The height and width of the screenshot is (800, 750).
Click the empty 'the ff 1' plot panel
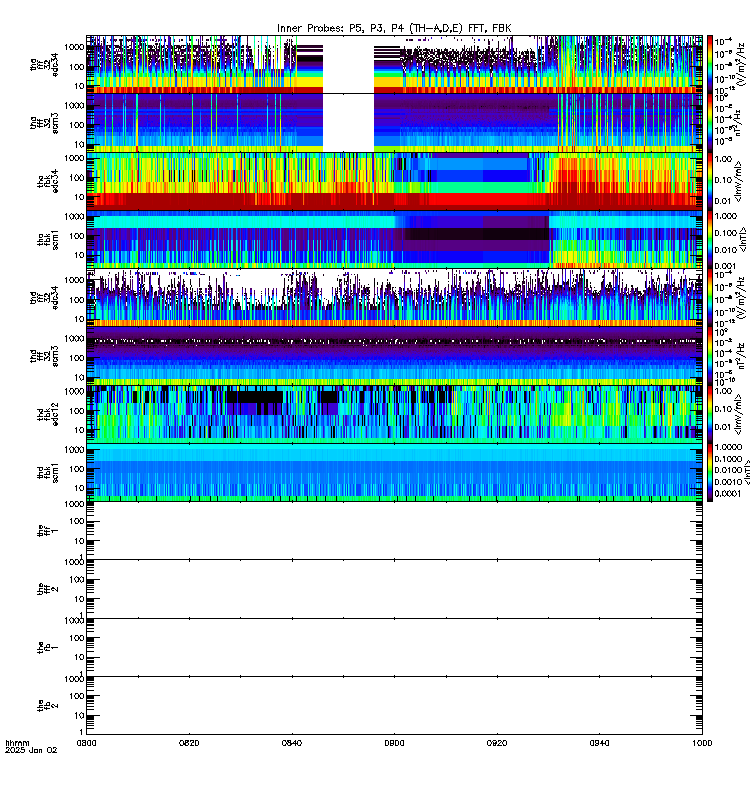[x=394, y=531]
